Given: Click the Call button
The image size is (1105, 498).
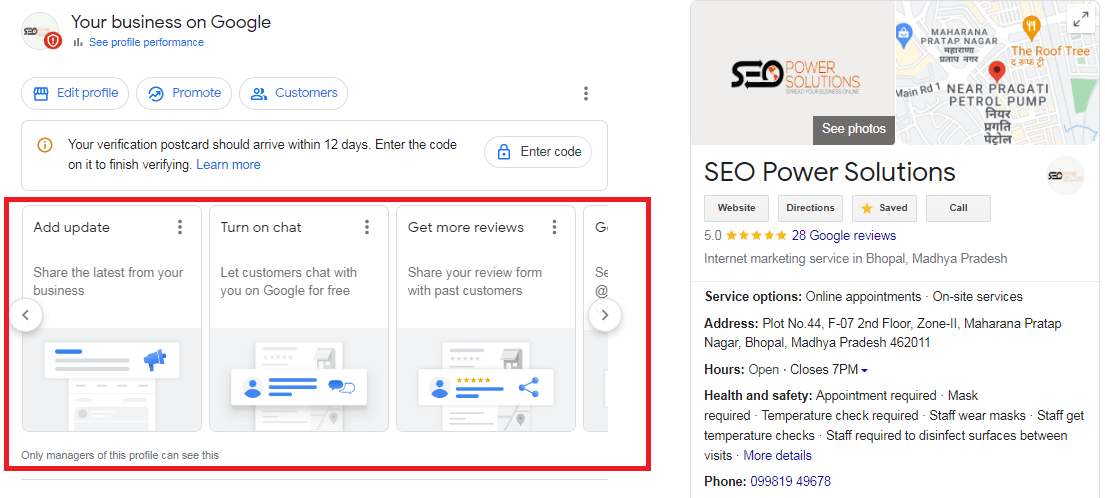Looking at the screenshot, I should click(x=958, y=208).
